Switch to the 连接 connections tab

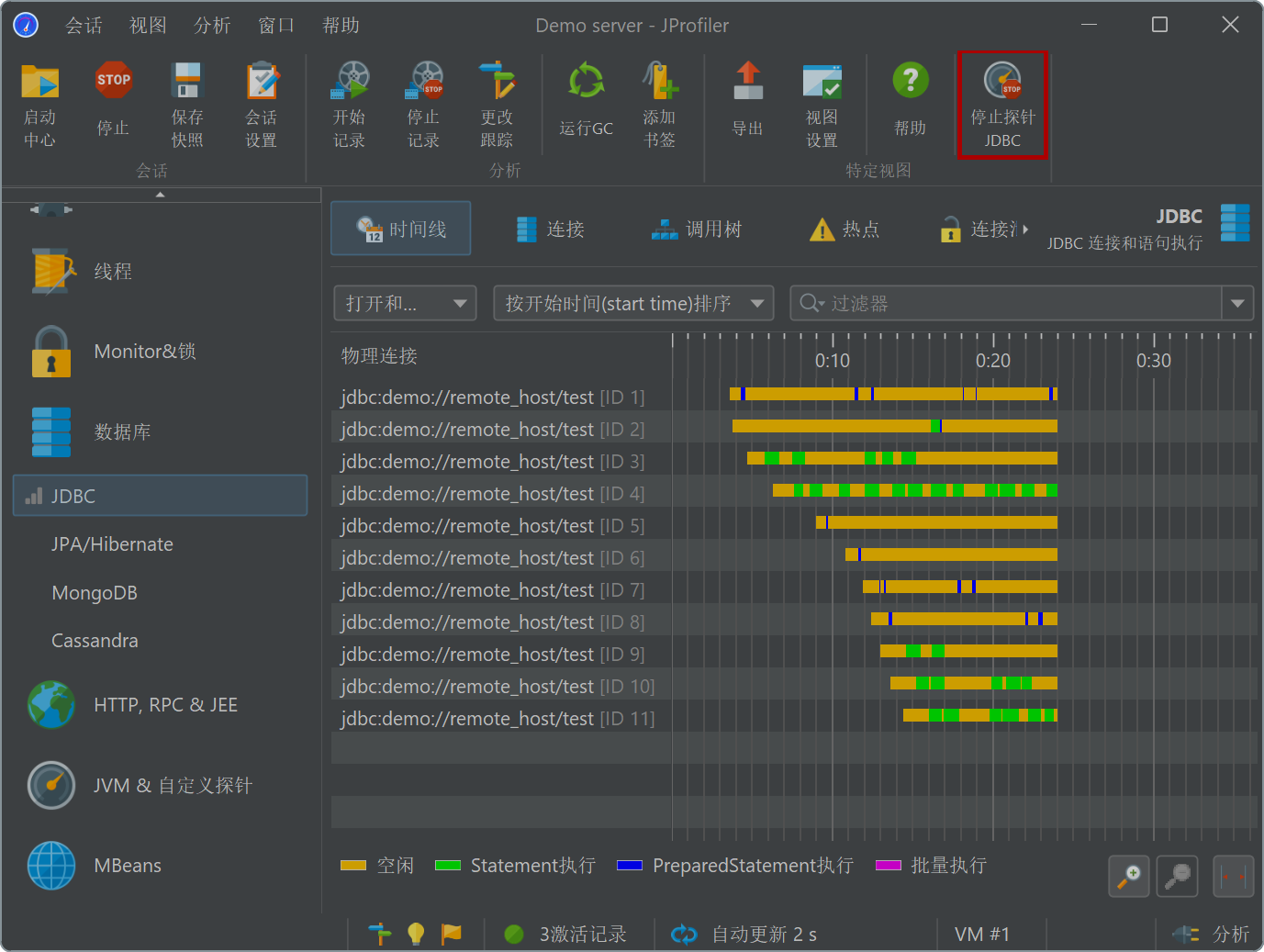(x=550, y=230)
